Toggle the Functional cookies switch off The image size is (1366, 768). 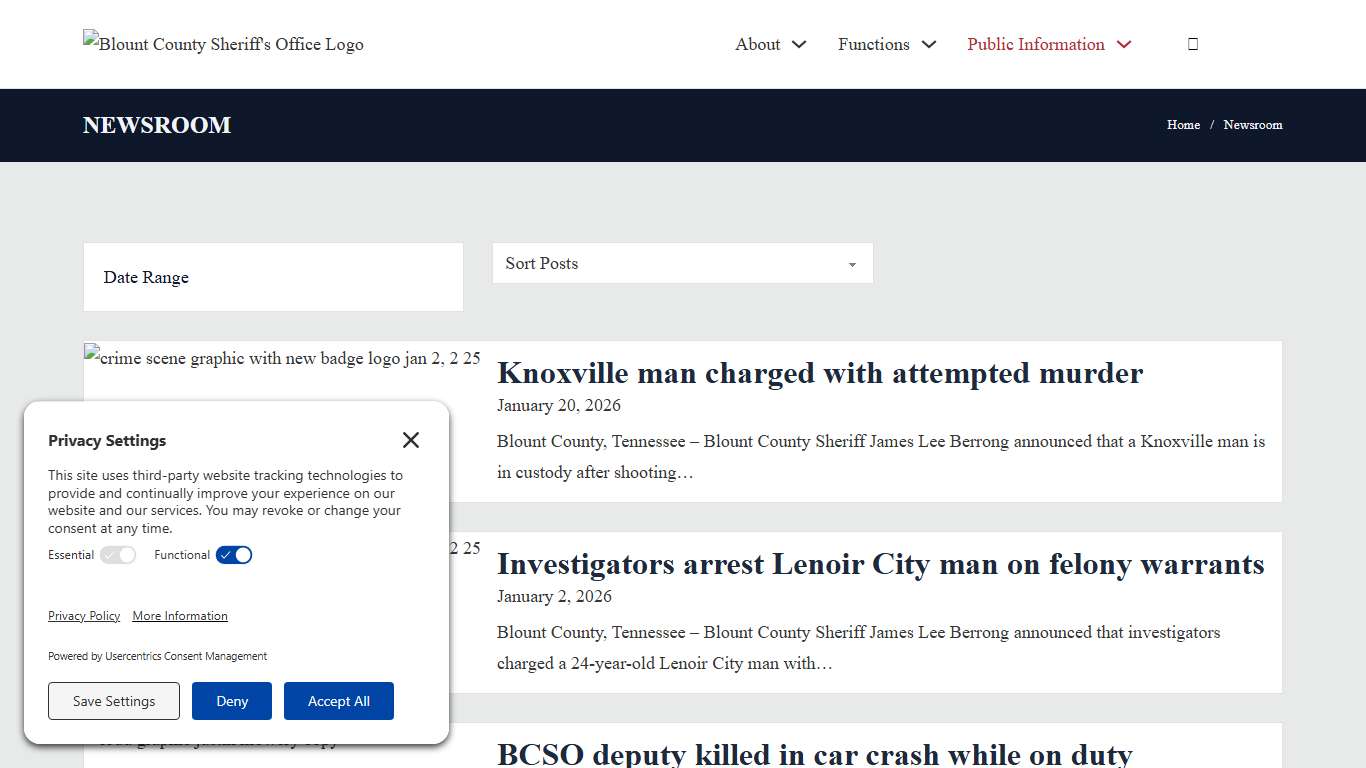pyautogui.click(x=233, y=555)
